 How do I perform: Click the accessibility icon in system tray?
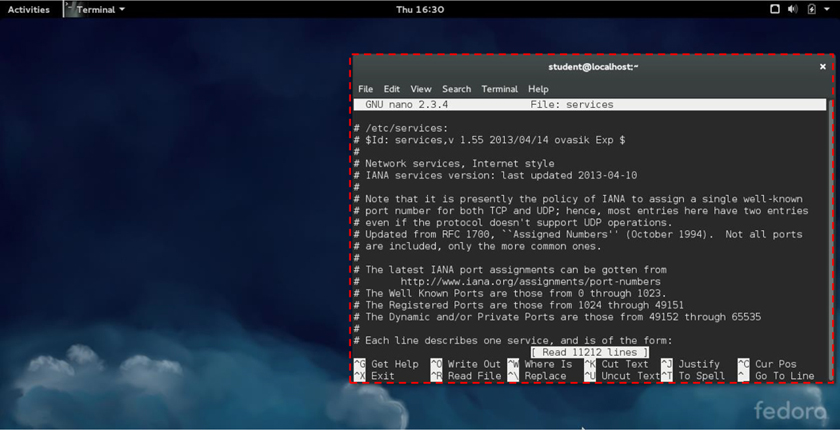point(775,9)
